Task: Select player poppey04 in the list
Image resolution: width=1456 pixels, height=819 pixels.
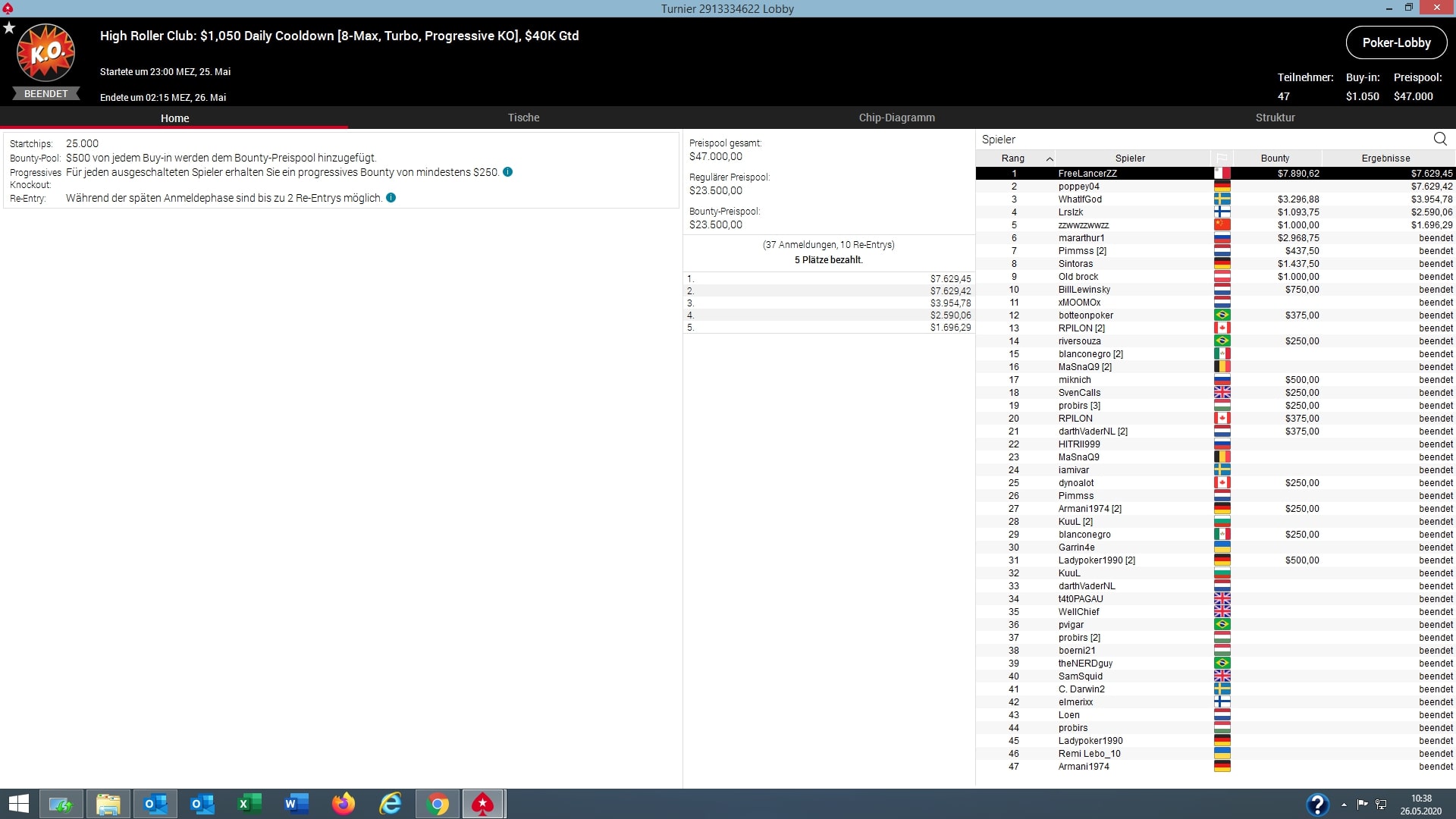Action: [1078, 187]
